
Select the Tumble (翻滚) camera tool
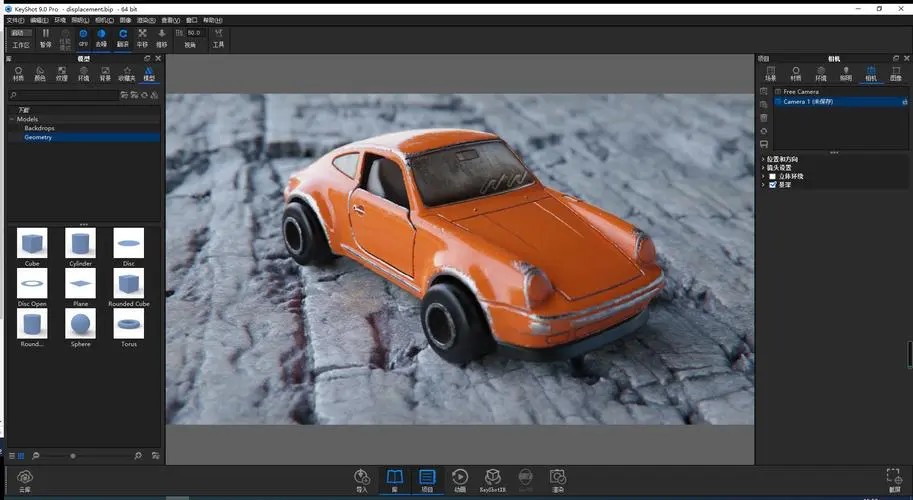tap(122, 35)
